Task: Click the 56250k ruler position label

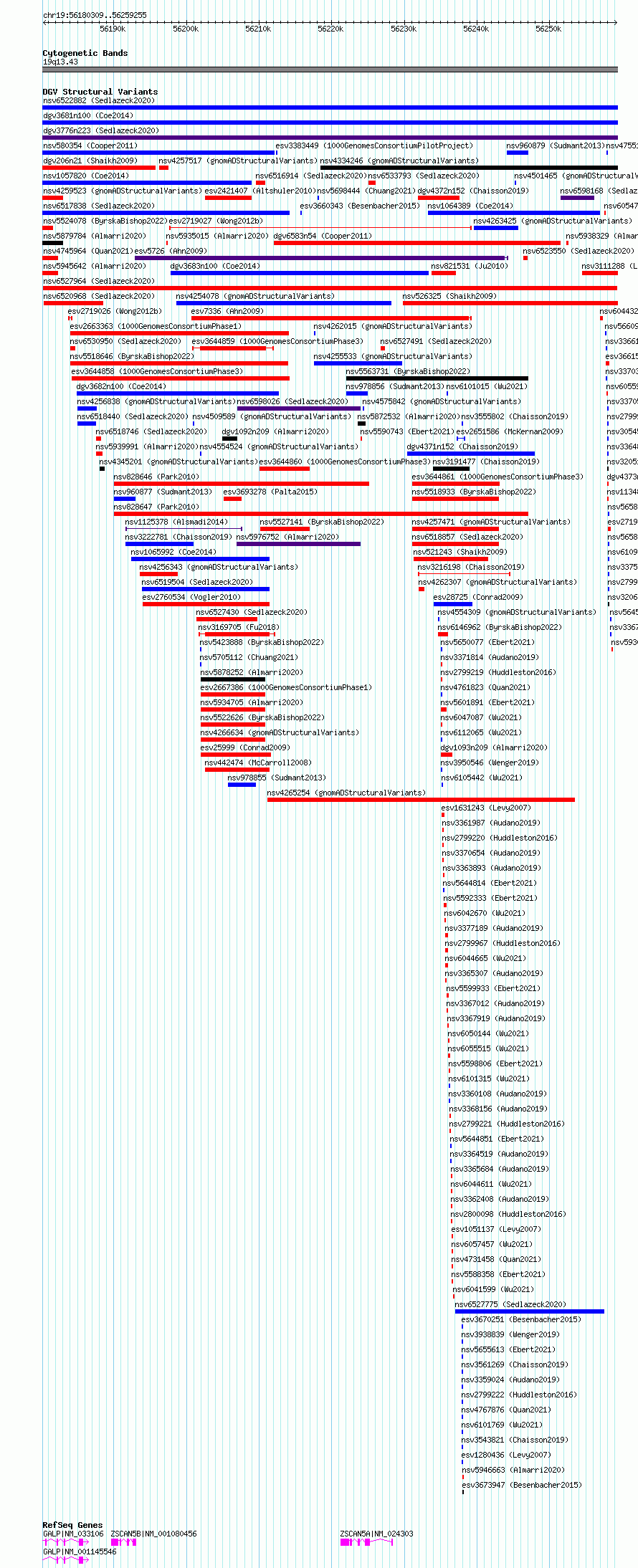Action: click(x=548, y=29)
